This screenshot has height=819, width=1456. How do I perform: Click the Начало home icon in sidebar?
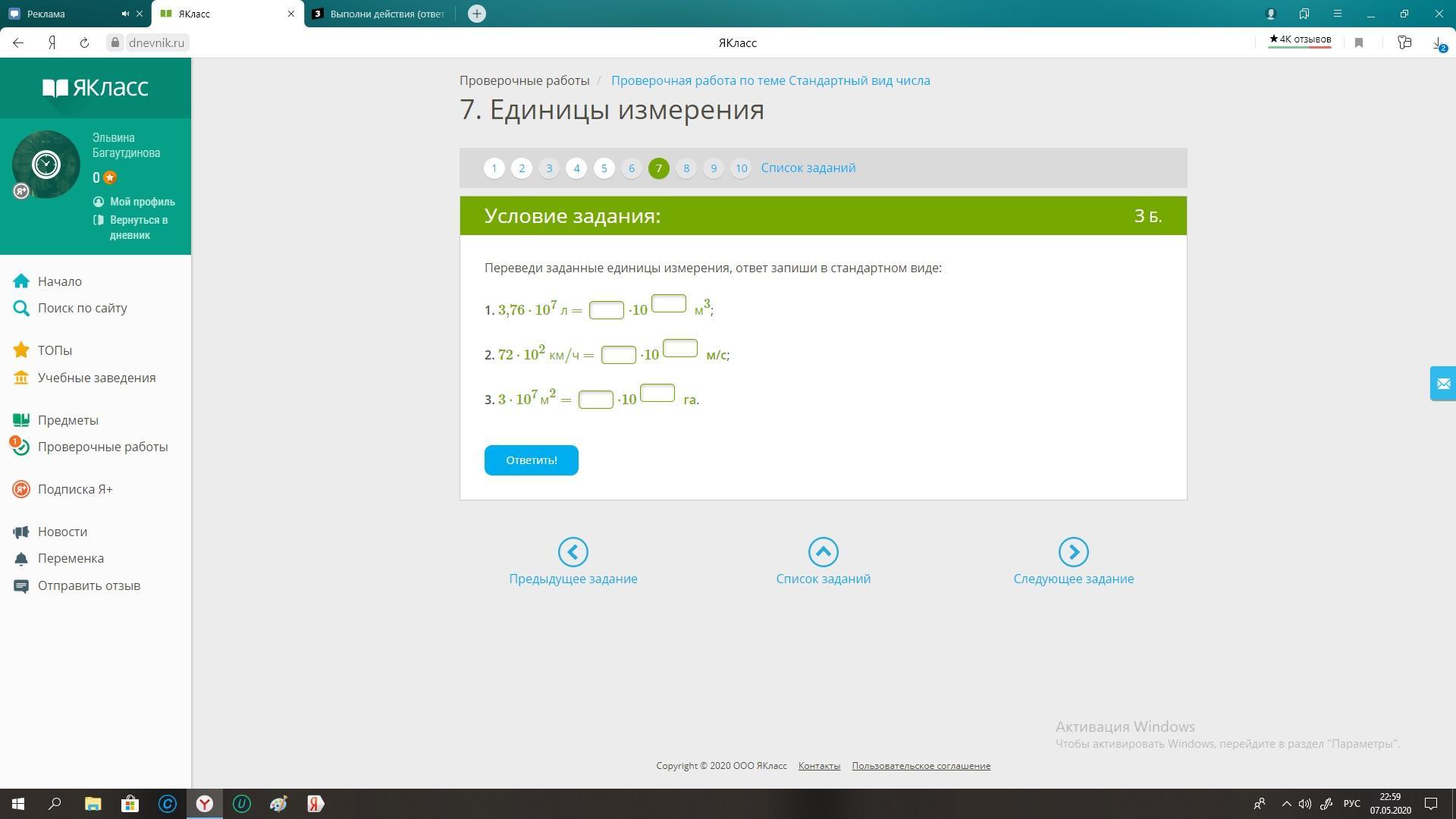click(x=21, y=281)
